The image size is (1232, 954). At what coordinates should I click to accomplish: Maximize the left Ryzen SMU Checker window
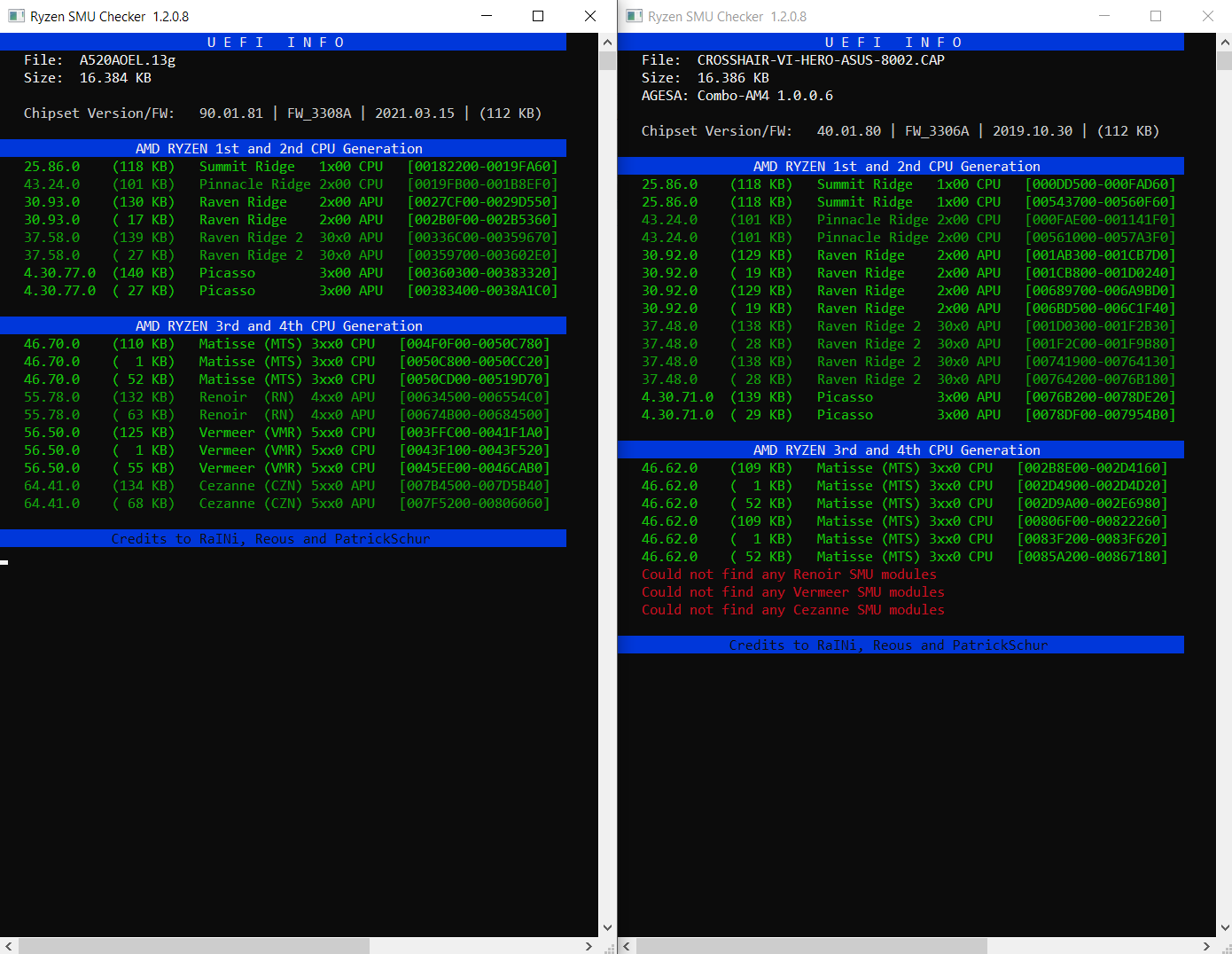point(538,16)
